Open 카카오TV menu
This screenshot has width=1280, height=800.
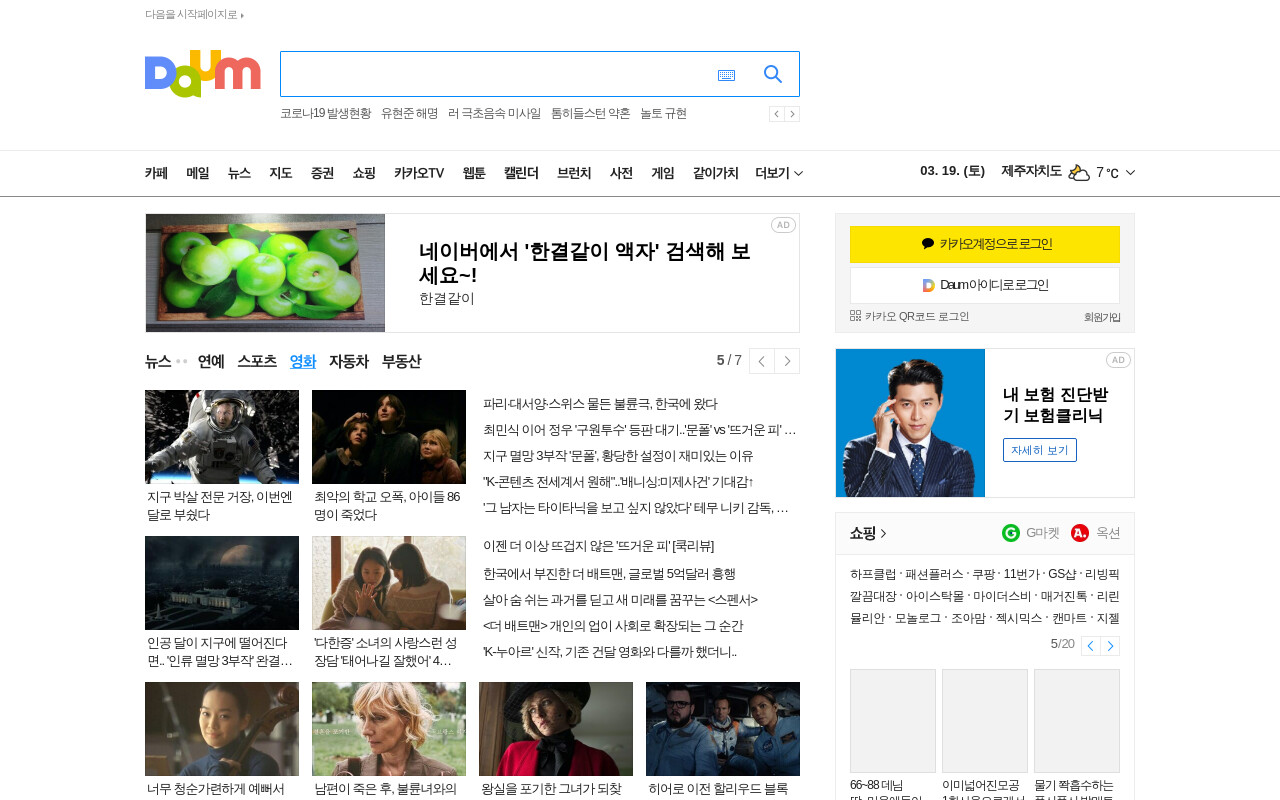click(419, 173)
